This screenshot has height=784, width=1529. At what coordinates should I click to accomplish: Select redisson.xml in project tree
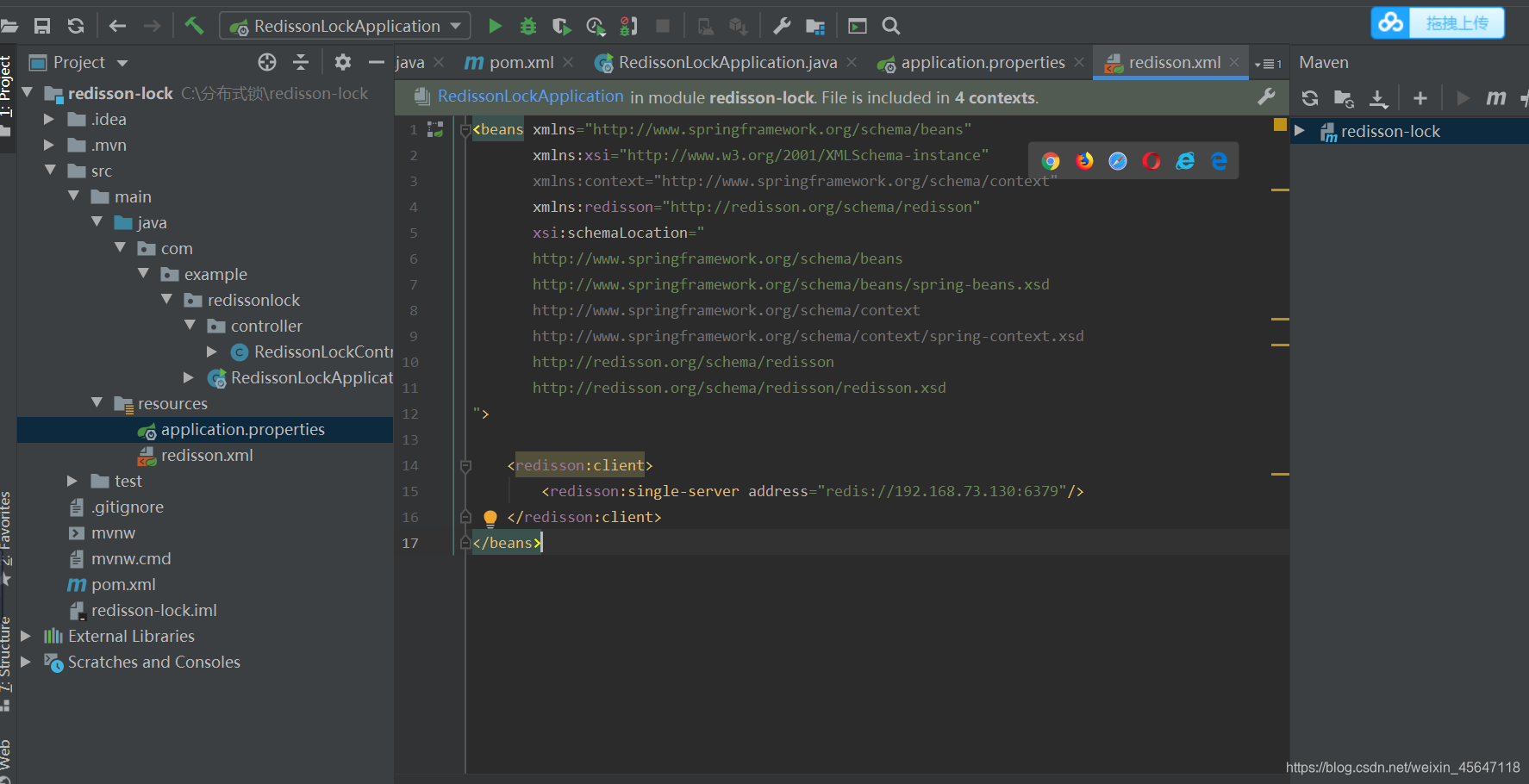point(207,455)
